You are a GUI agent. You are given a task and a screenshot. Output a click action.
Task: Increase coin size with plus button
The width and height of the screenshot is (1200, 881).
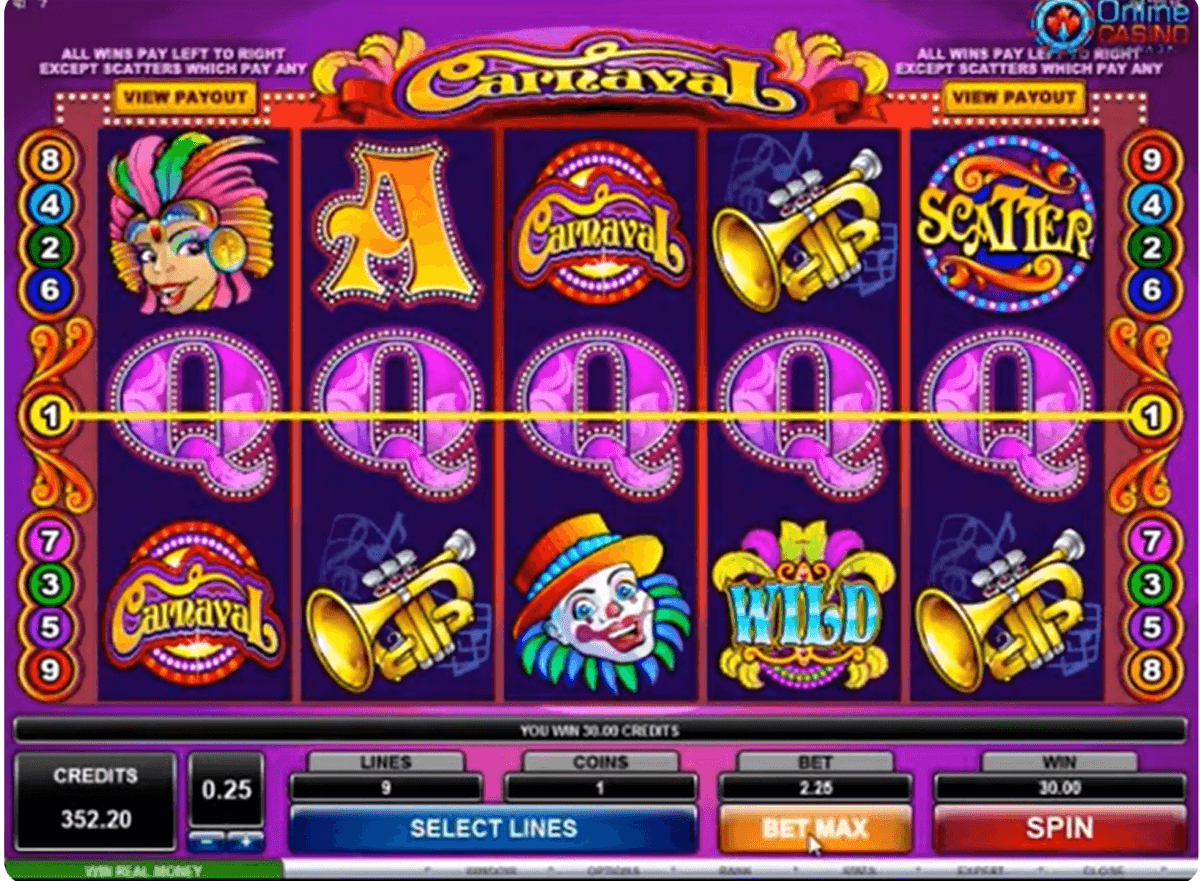(246, 841)
